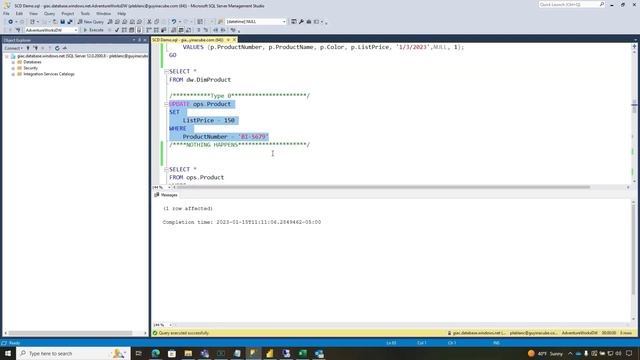Open the Help menu
Screen dimensions: 640x360
(x=122, y=13)
